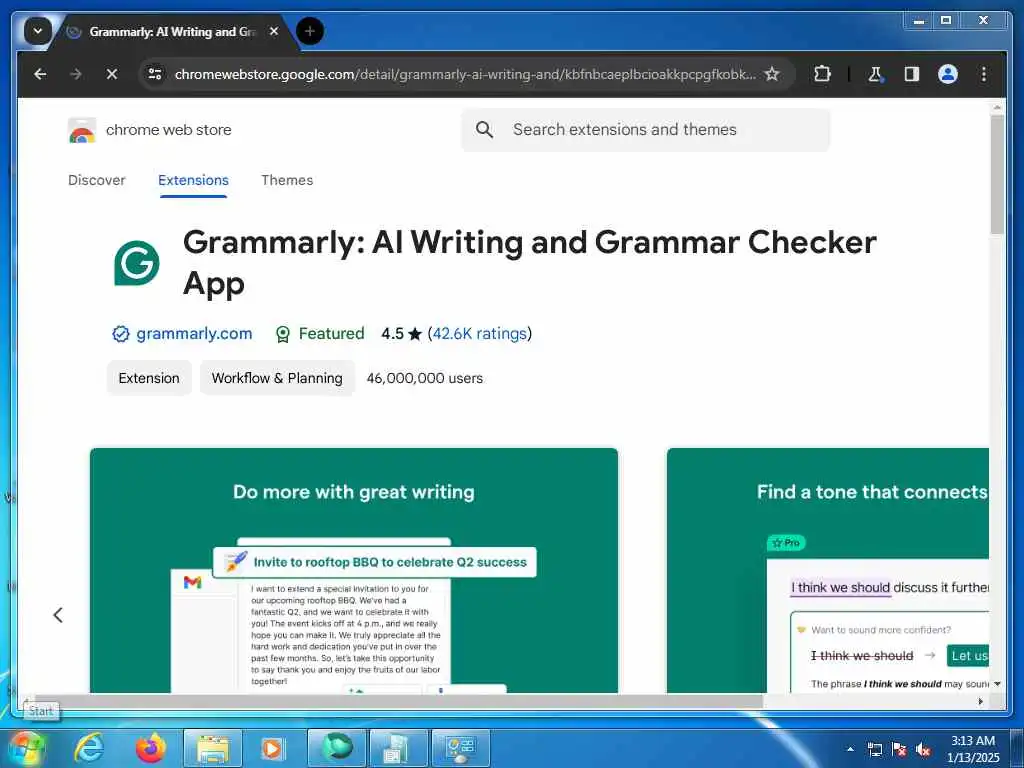View site information icon in address bar
The image size is (1024, 768).
[155, 74]
